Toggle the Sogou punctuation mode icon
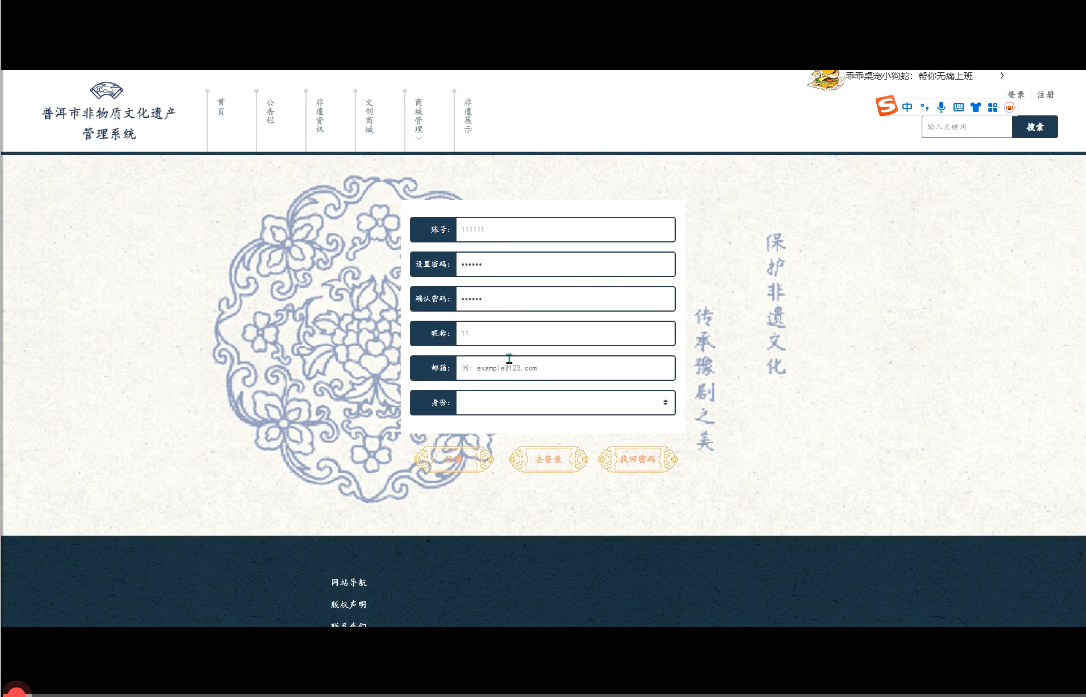This screenshot has width=1086, height=697. (925, 107)
